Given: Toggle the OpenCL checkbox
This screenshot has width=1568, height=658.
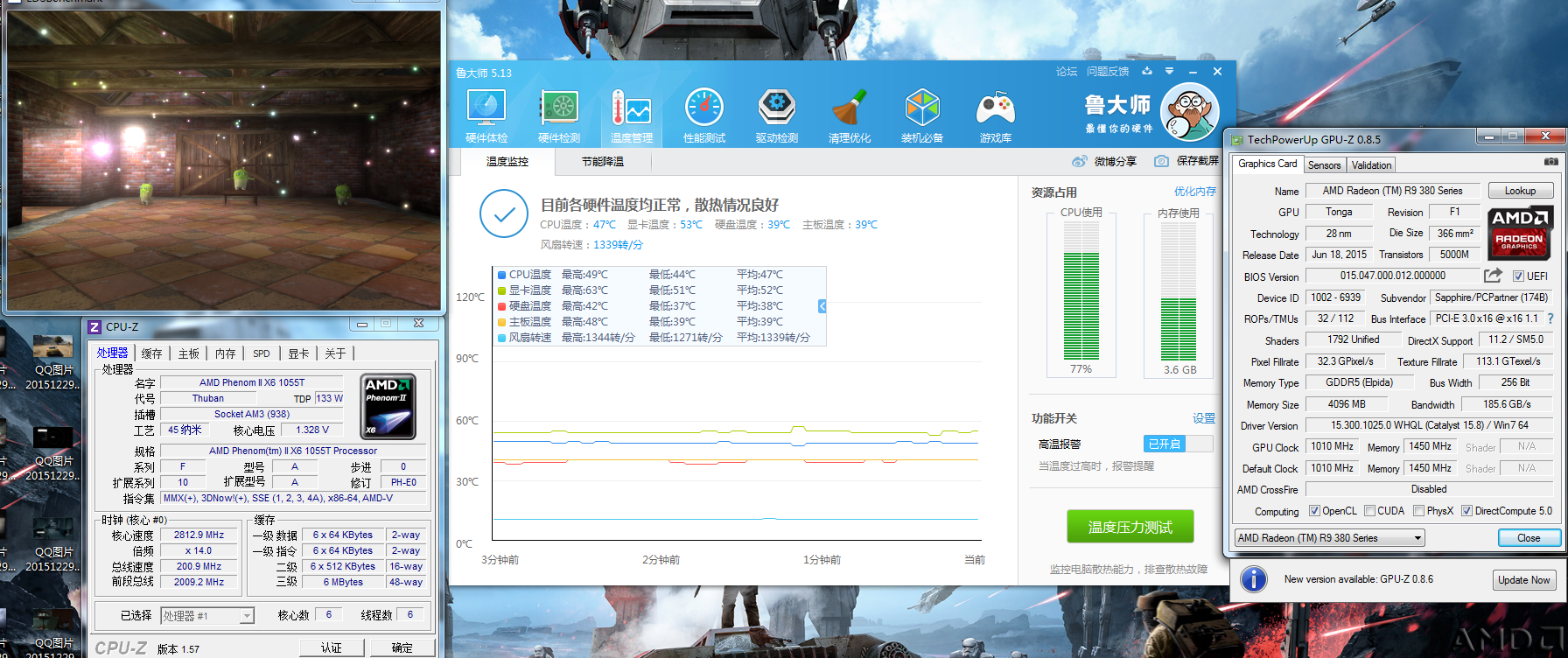Looking at the screenshot, I should [1314, 511].
